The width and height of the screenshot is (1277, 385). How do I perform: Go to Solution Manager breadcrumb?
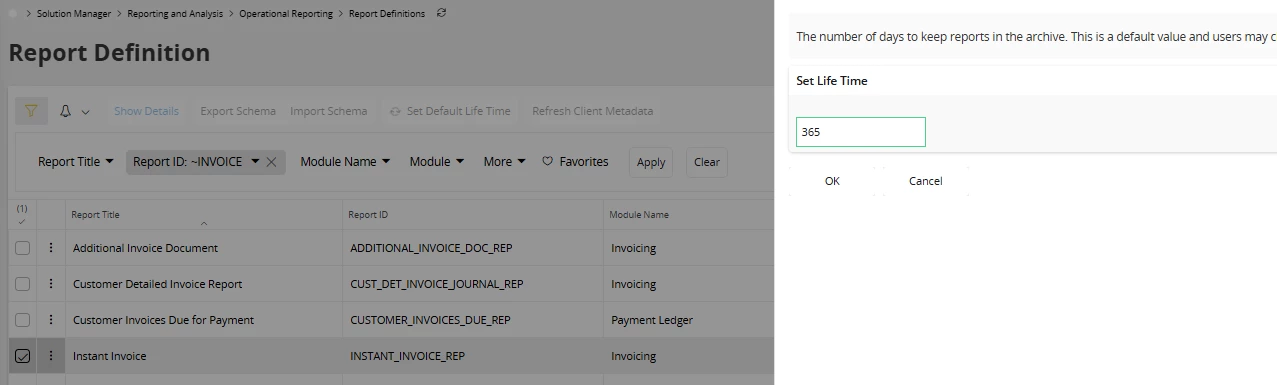tap(74, 14)
